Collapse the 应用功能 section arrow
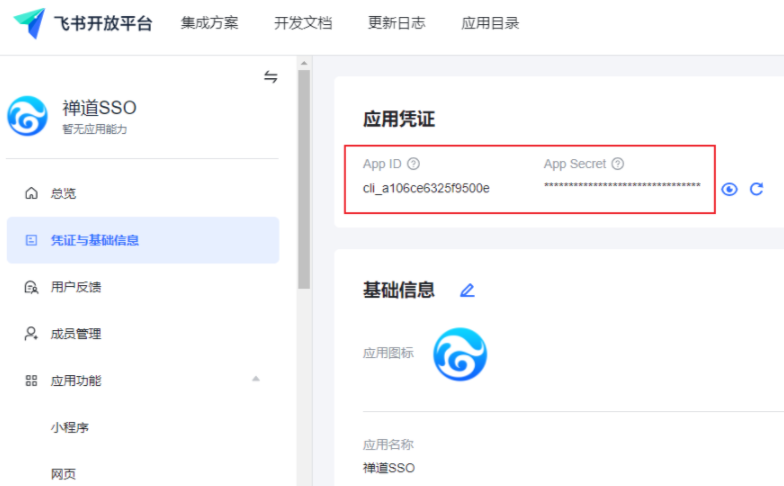Screen dimensions: 784x486 (x=256, y=379)
